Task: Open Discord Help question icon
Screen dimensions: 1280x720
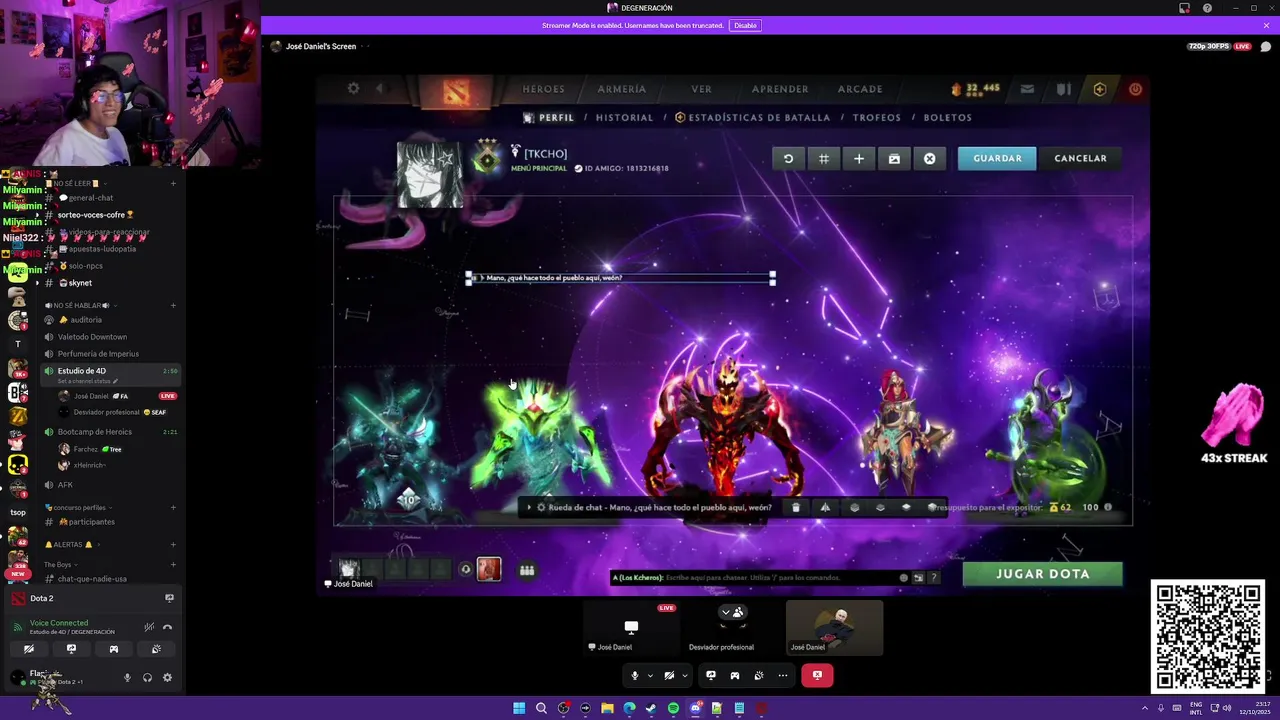Action: click(1207, 8)
